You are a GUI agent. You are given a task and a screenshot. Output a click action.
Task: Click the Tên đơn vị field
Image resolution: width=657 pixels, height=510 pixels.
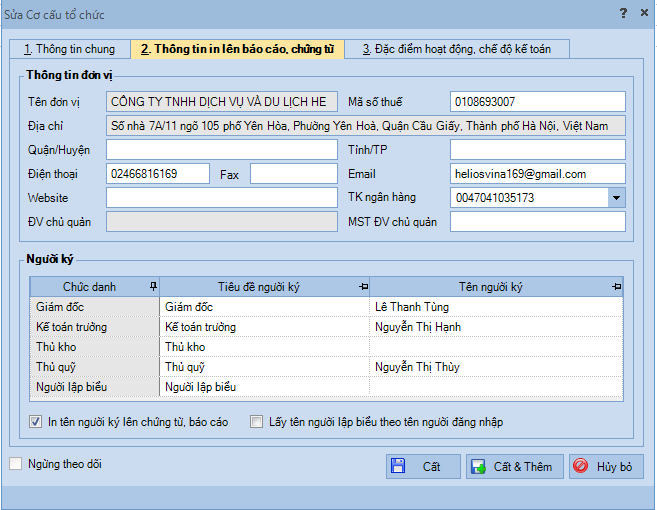(x=222, y=102)
